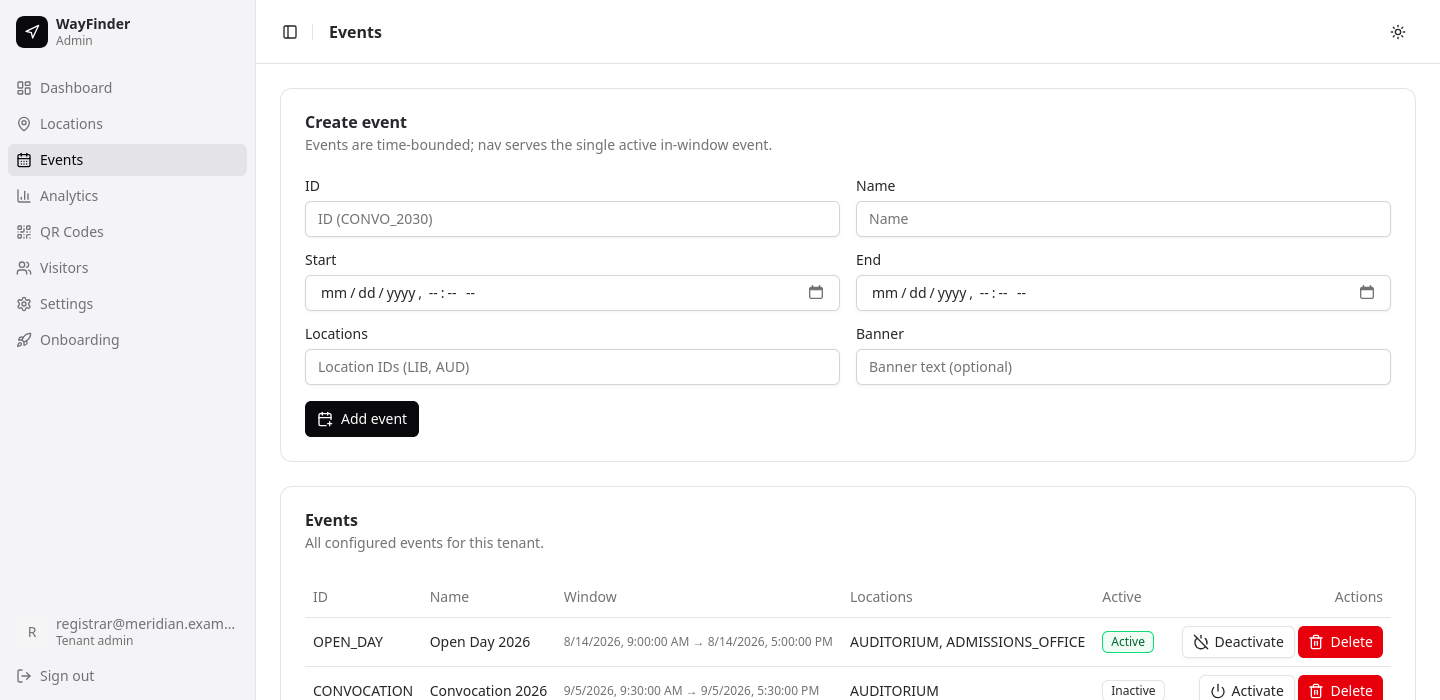Navigate to QR Codes

[128, 232]
